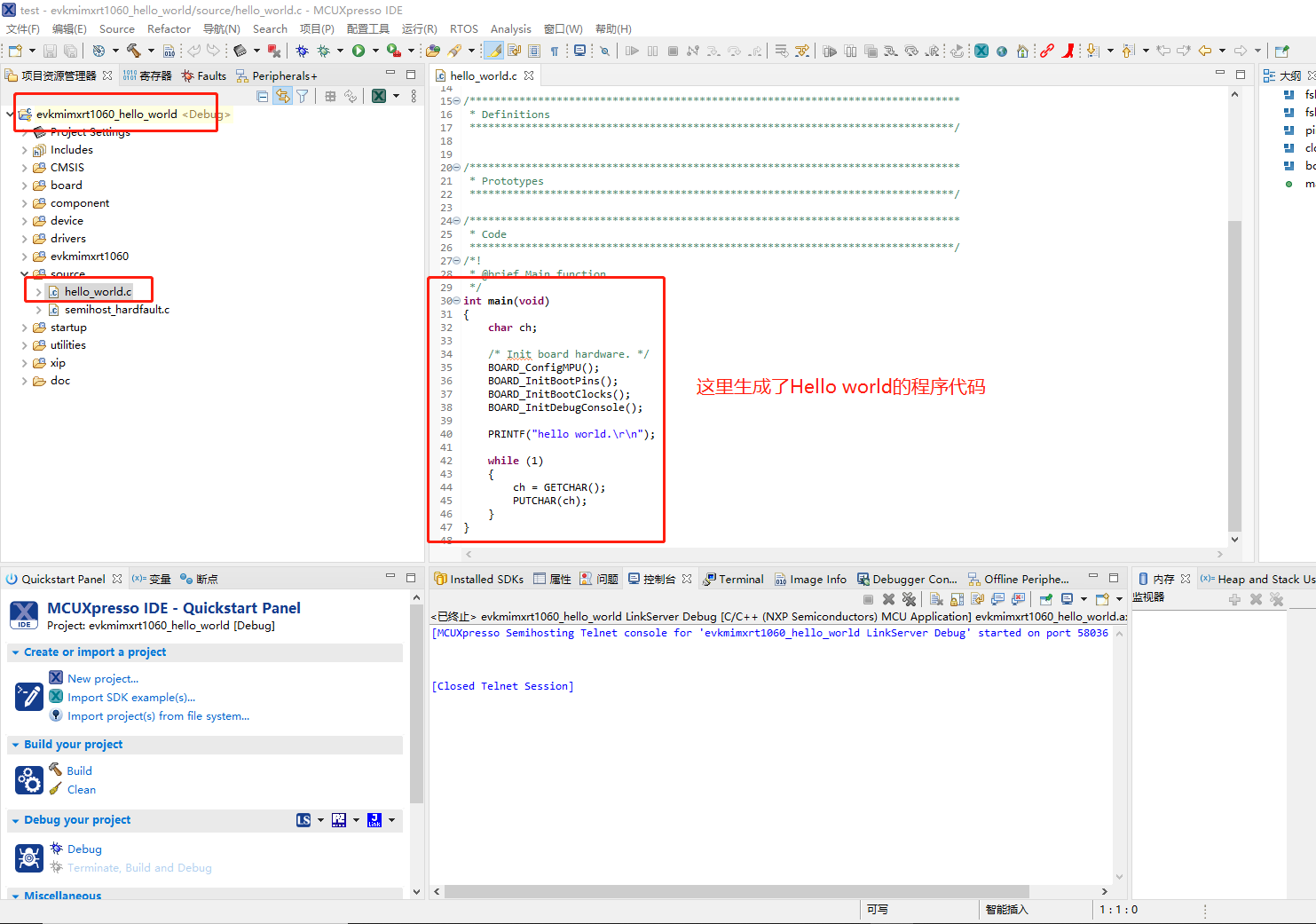Expand the CMSIS folder

(x=24, y=168)
